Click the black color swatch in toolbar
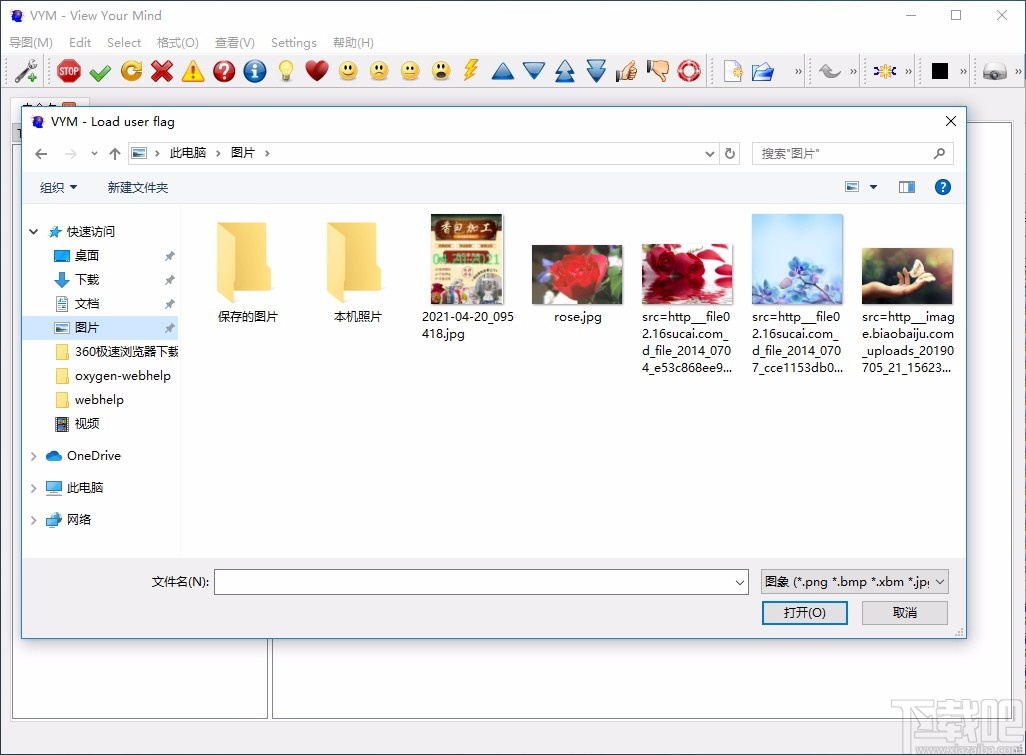1026x755 pixels. click(940, 71)
